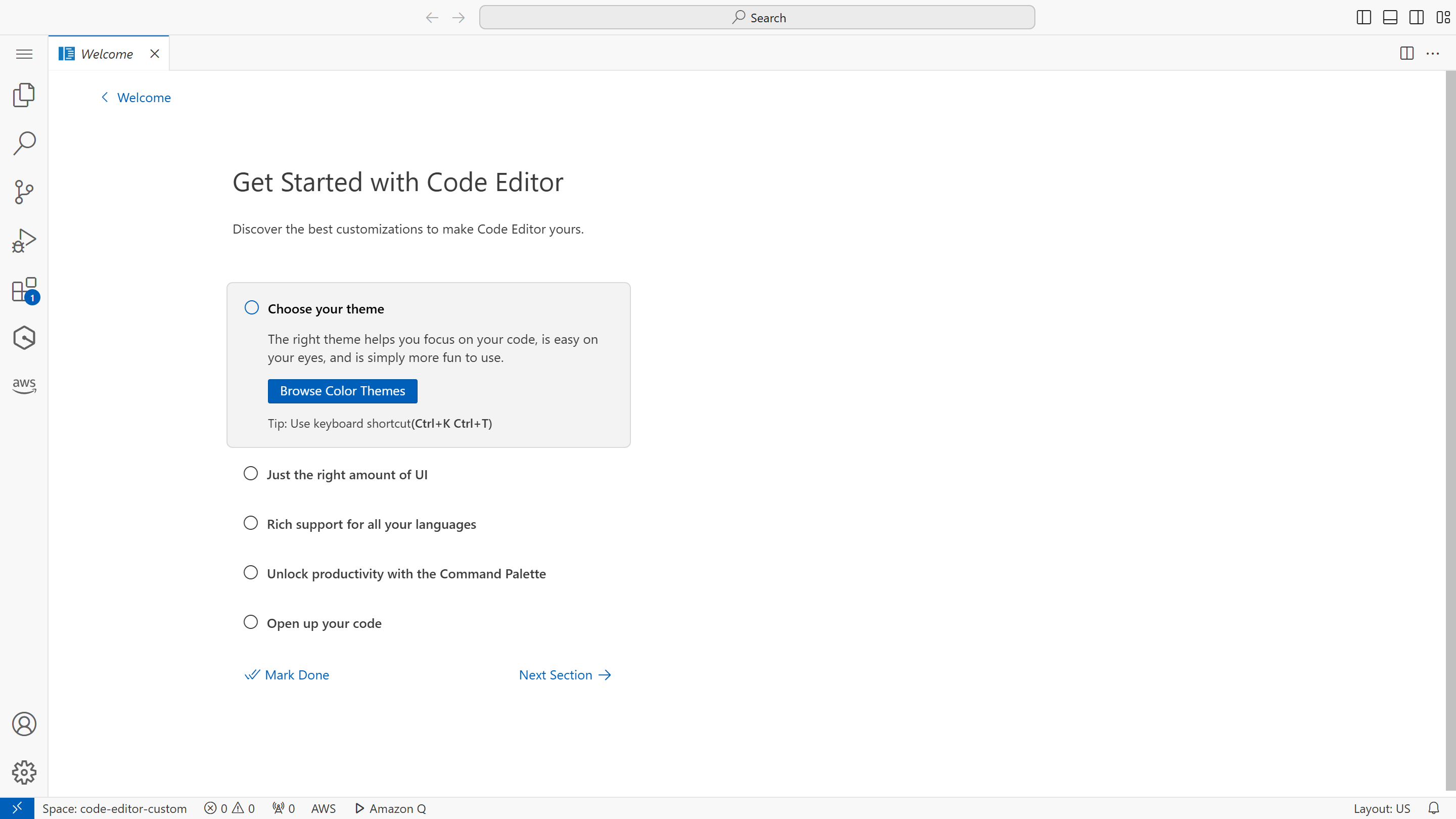The height and width of the screenshot is (819, 1456).
Task: Show the notifications bell in the status bar
Action: coord(1436,808)
